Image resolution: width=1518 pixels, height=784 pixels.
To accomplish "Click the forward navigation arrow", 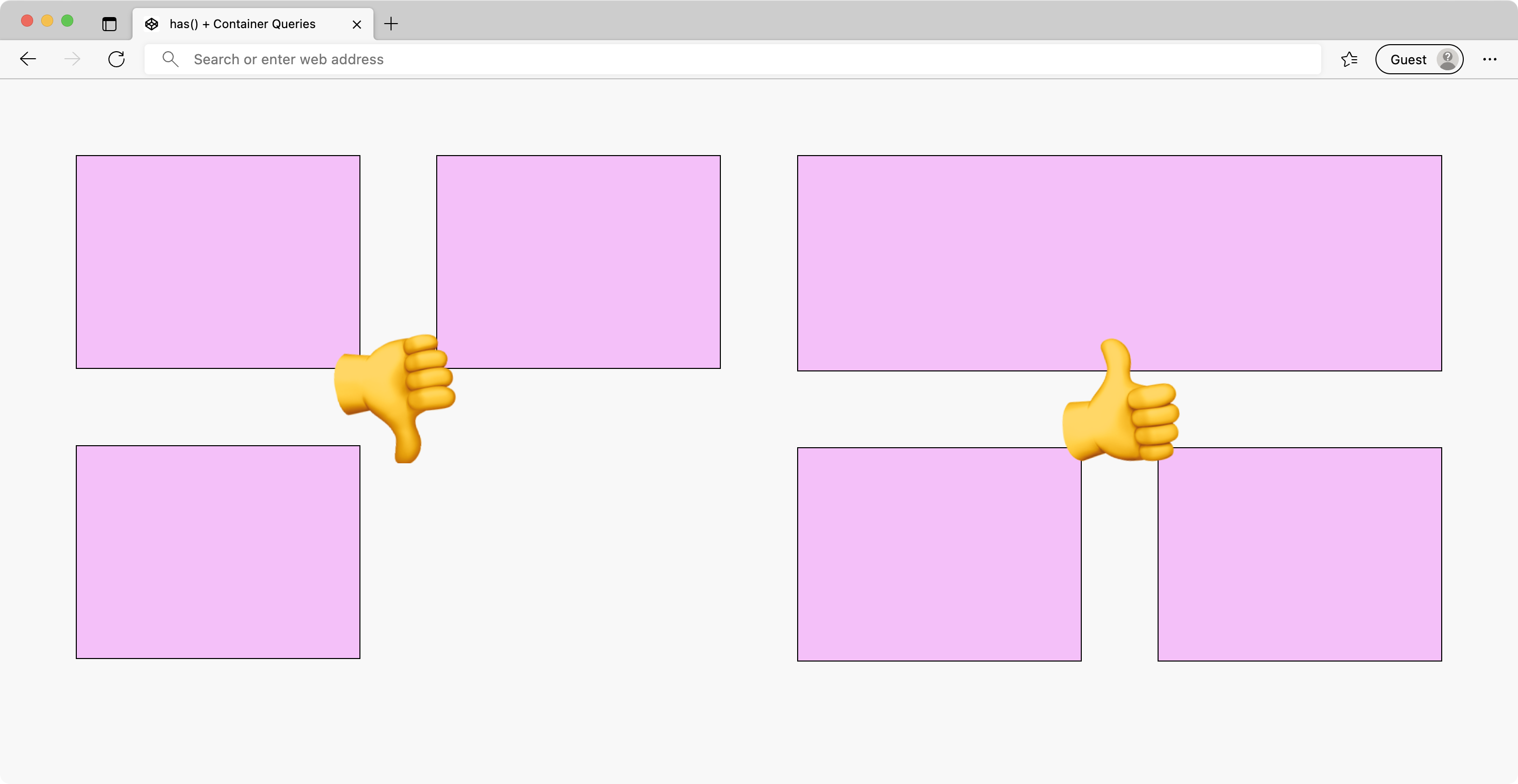I will point(72,59).
